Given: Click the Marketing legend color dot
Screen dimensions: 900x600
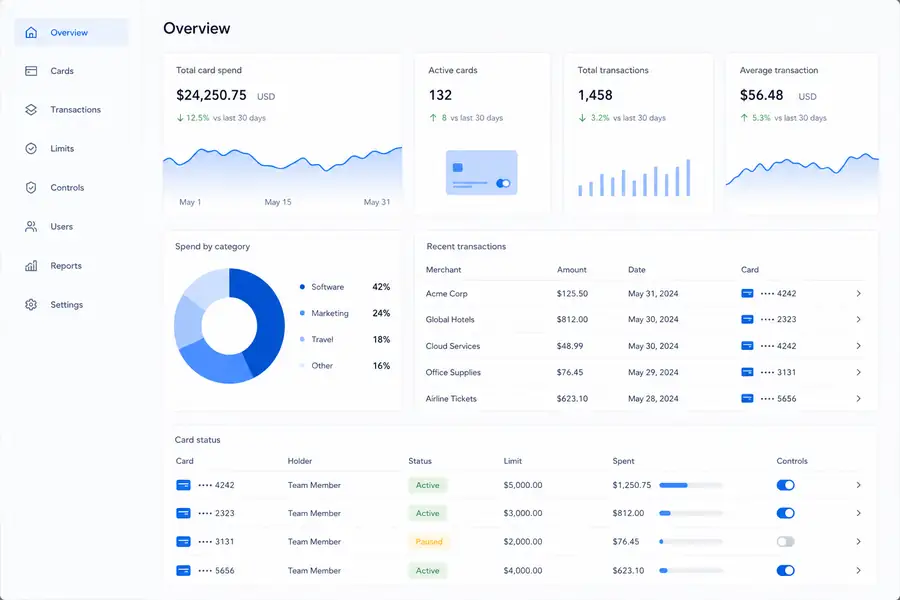Looking at the screenshot, I should [x=302, y=313].
